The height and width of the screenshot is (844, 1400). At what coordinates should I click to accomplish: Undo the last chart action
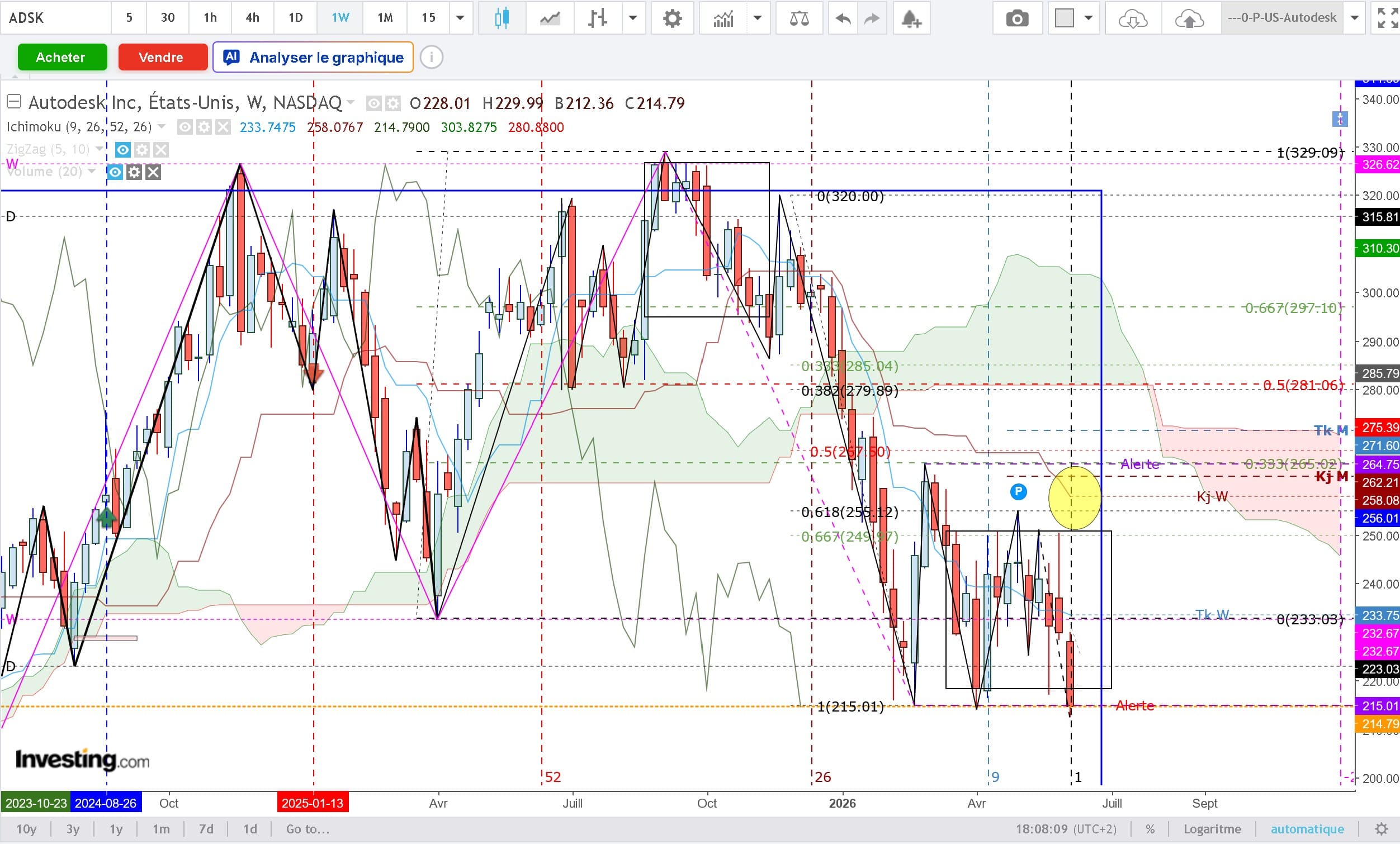pos(843,18)
